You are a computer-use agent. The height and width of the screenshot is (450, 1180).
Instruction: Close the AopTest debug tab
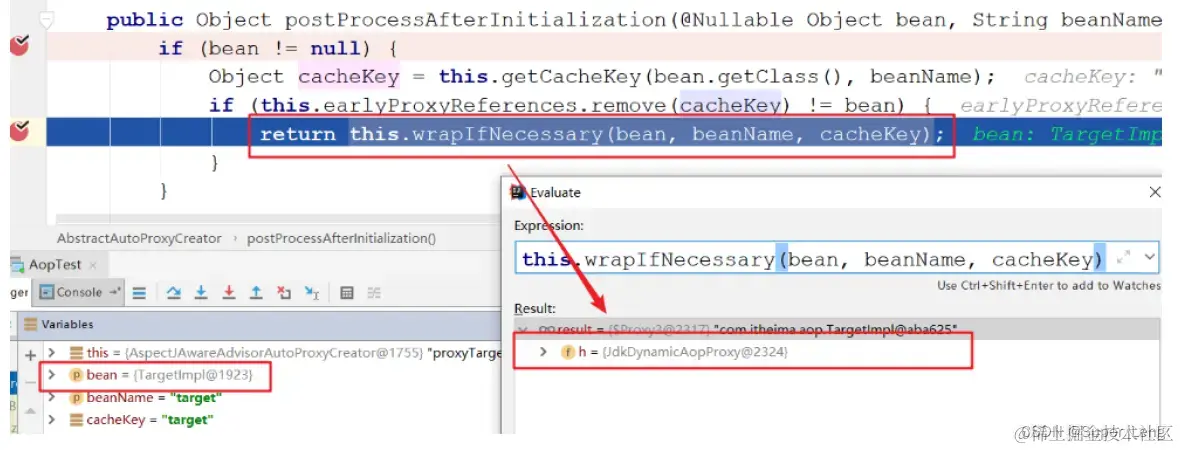coord(94,265)
